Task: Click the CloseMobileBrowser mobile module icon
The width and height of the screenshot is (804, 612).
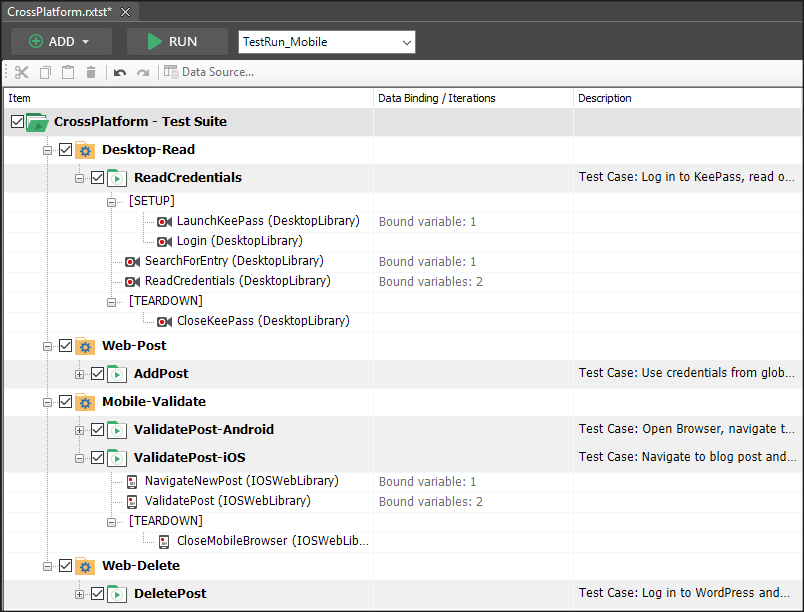Action: pos(164,541)
